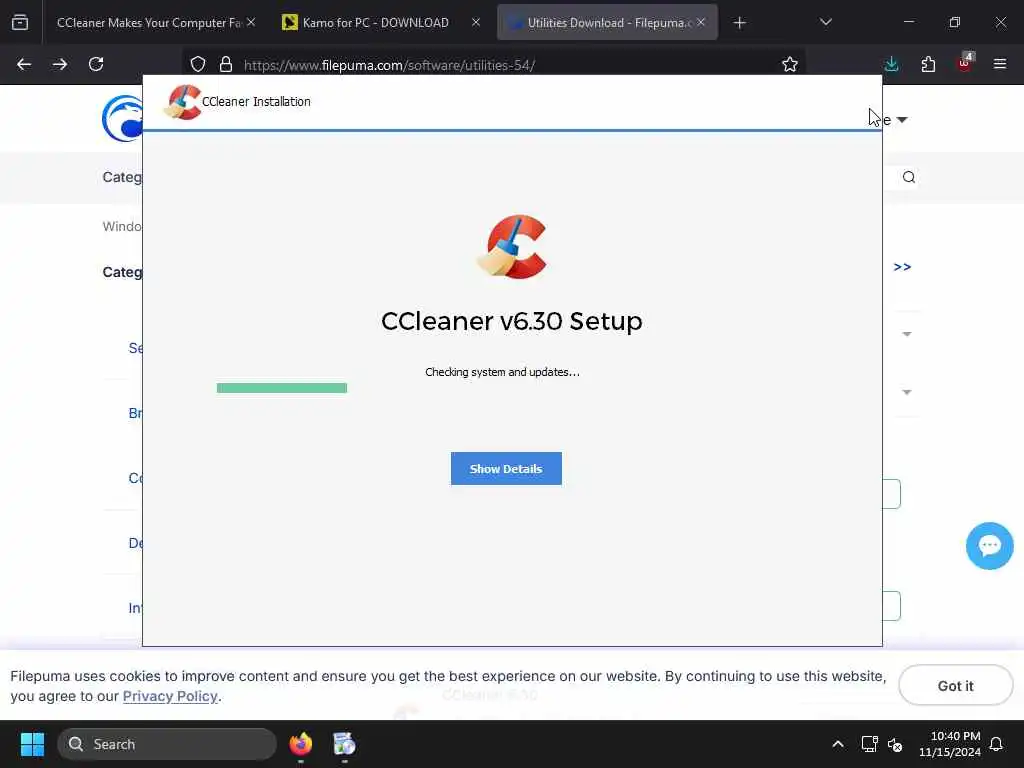
Task: Open the Windows Start menu
Action: point(32,744)
